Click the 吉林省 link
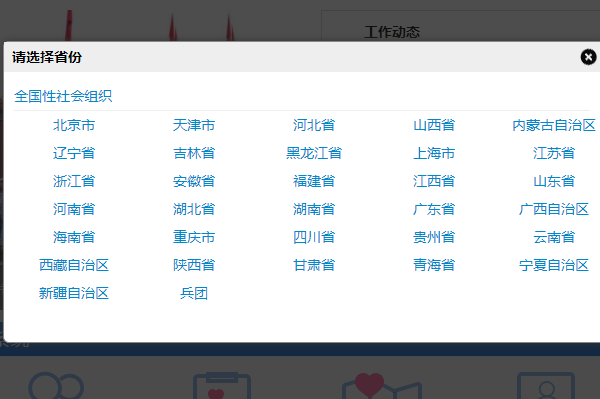 [x=194, y=153]
